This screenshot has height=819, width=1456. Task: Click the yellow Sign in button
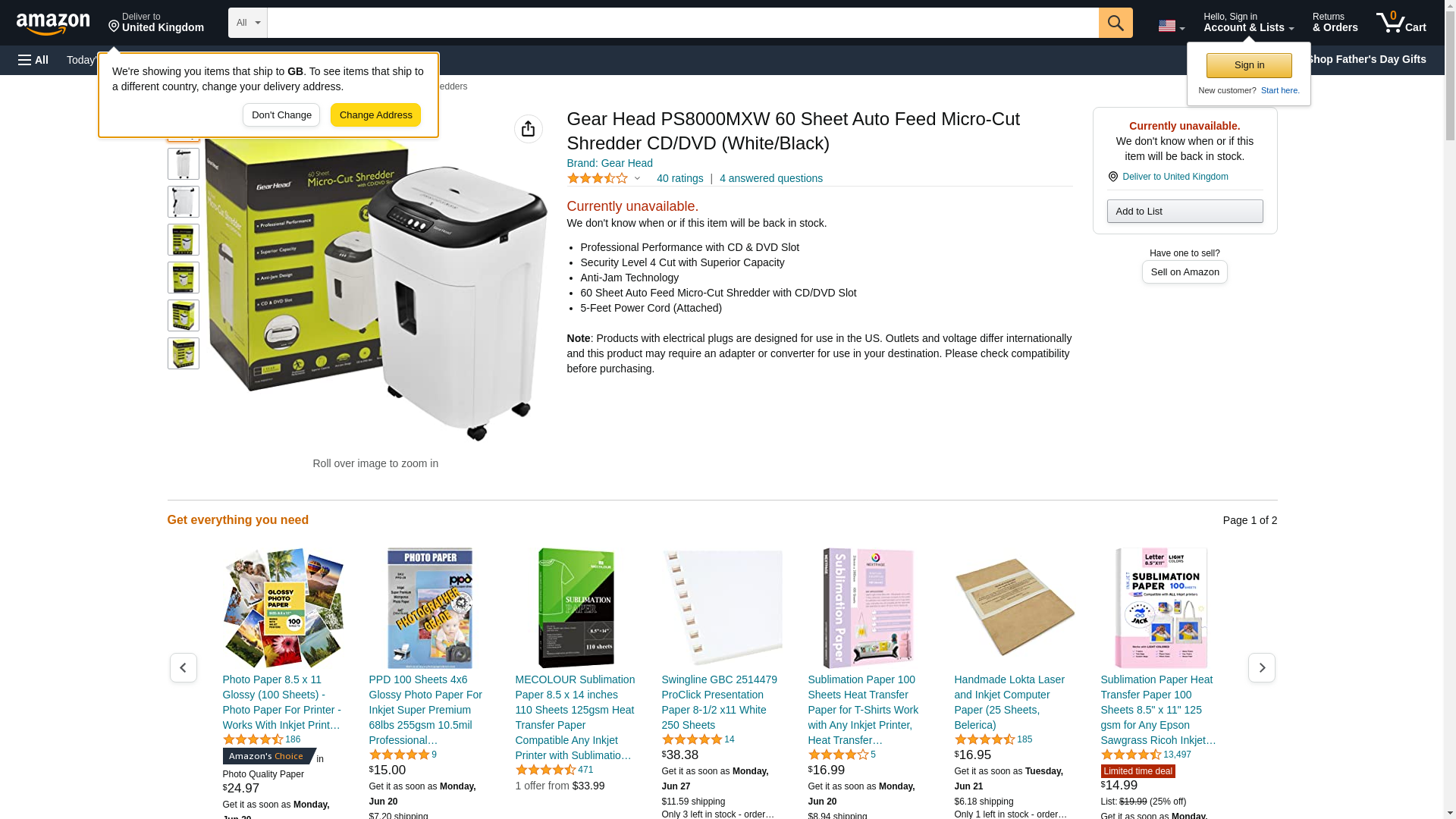pyautogui.click(x=1249, y=65)
